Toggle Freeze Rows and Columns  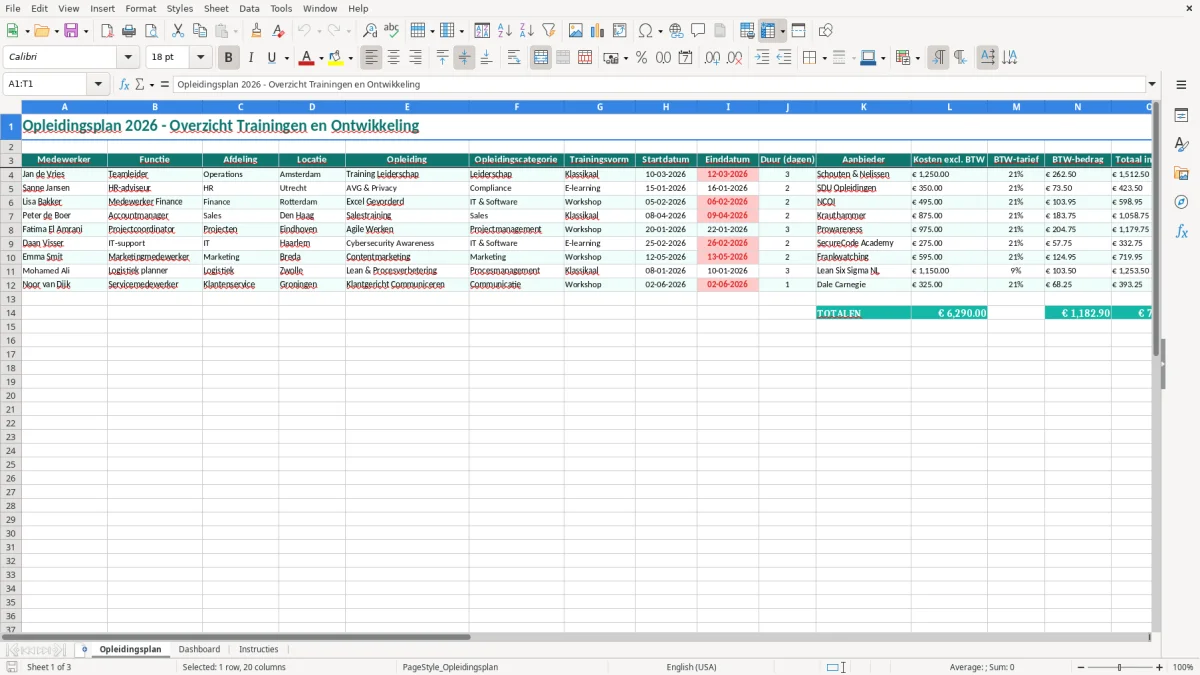click(768, 31)
